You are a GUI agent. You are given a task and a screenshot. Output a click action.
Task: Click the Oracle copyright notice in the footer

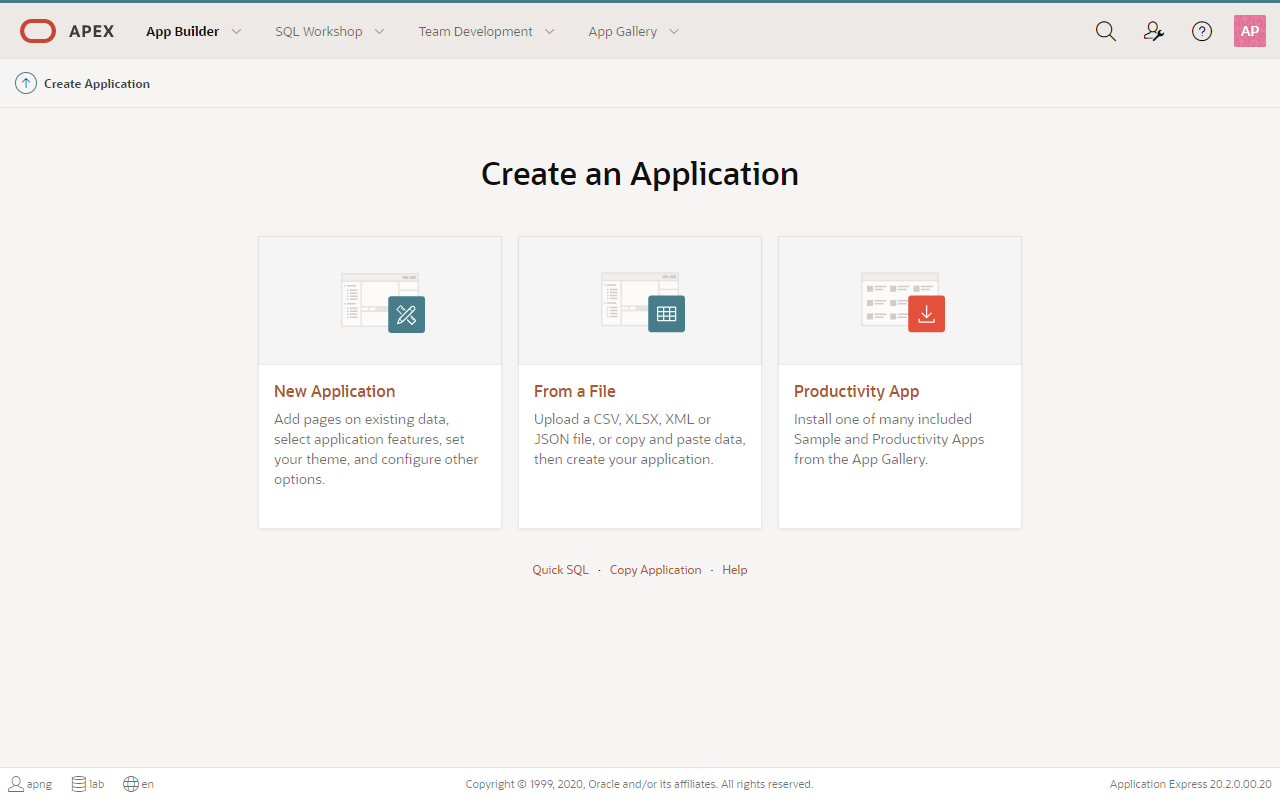click(640, 784)
